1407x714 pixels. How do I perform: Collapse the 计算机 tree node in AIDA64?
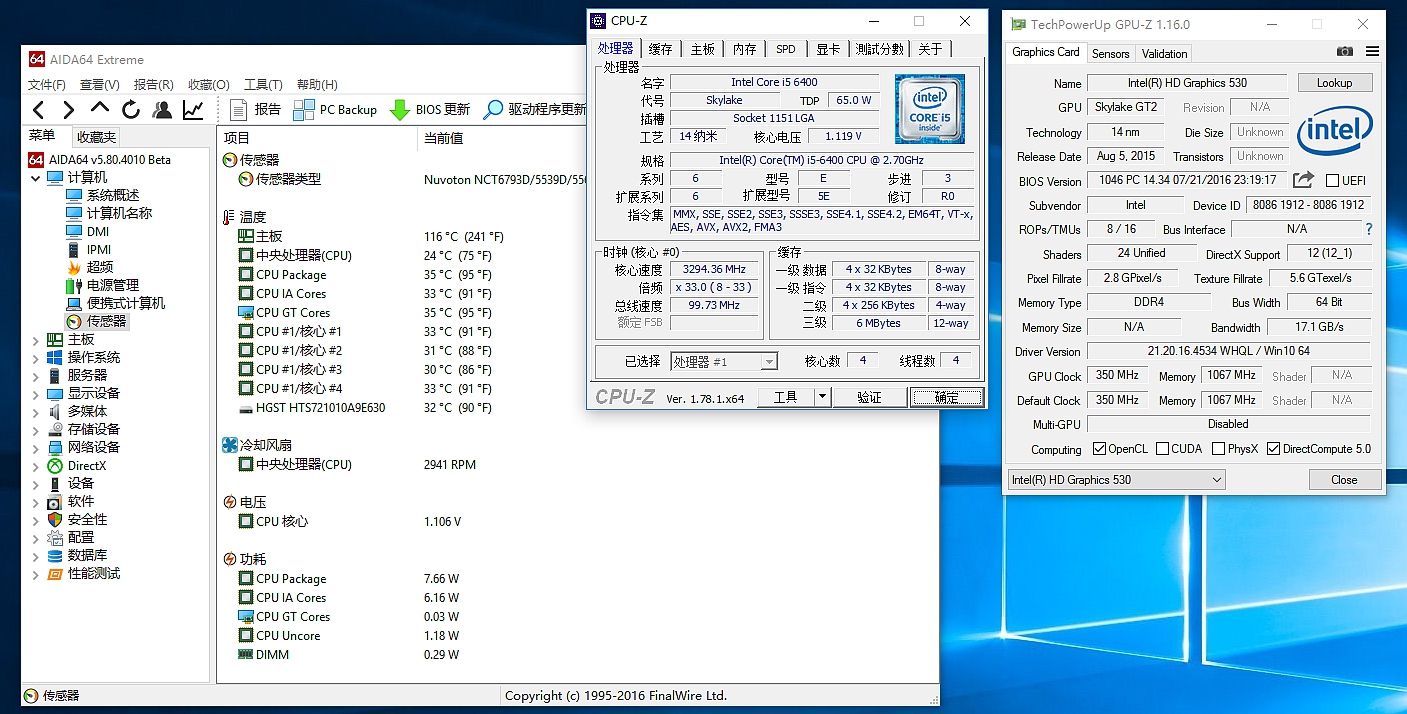[36, 176]
